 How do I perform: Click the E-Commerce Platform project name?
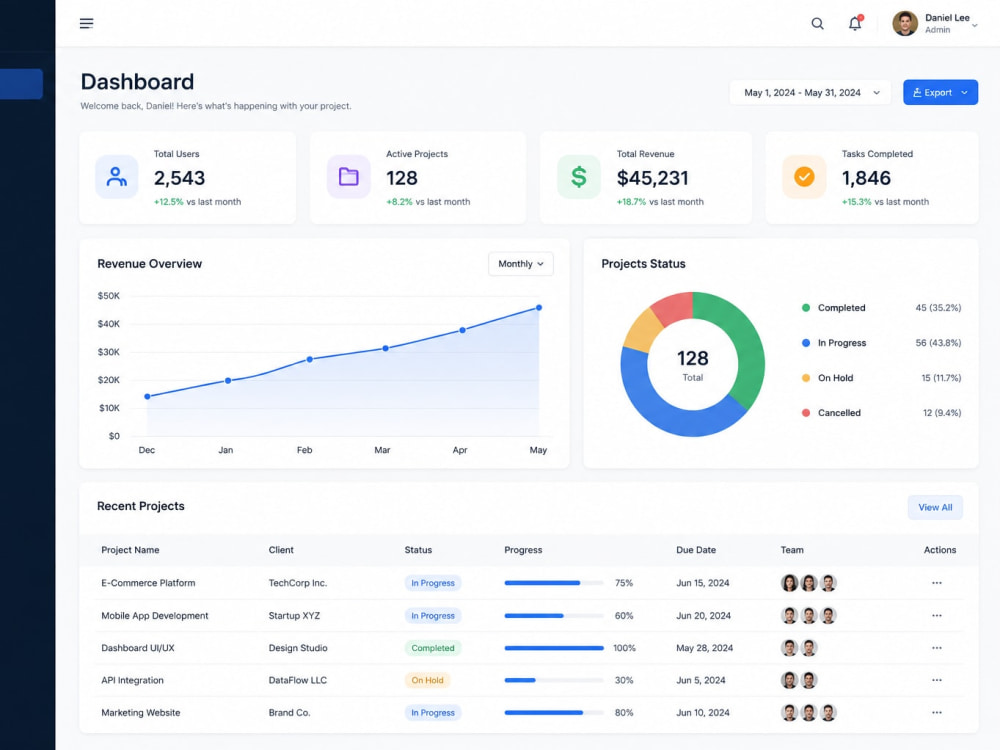(148, 583)
